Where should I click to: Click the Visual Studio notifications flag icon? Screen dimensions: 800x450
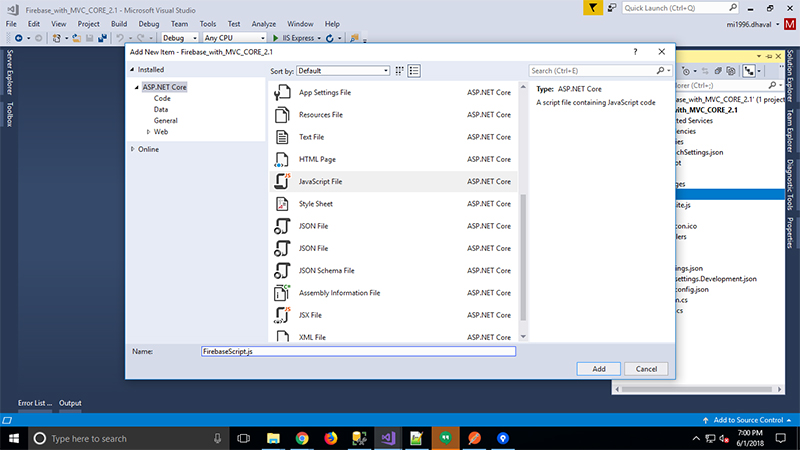tap(595, 8)
